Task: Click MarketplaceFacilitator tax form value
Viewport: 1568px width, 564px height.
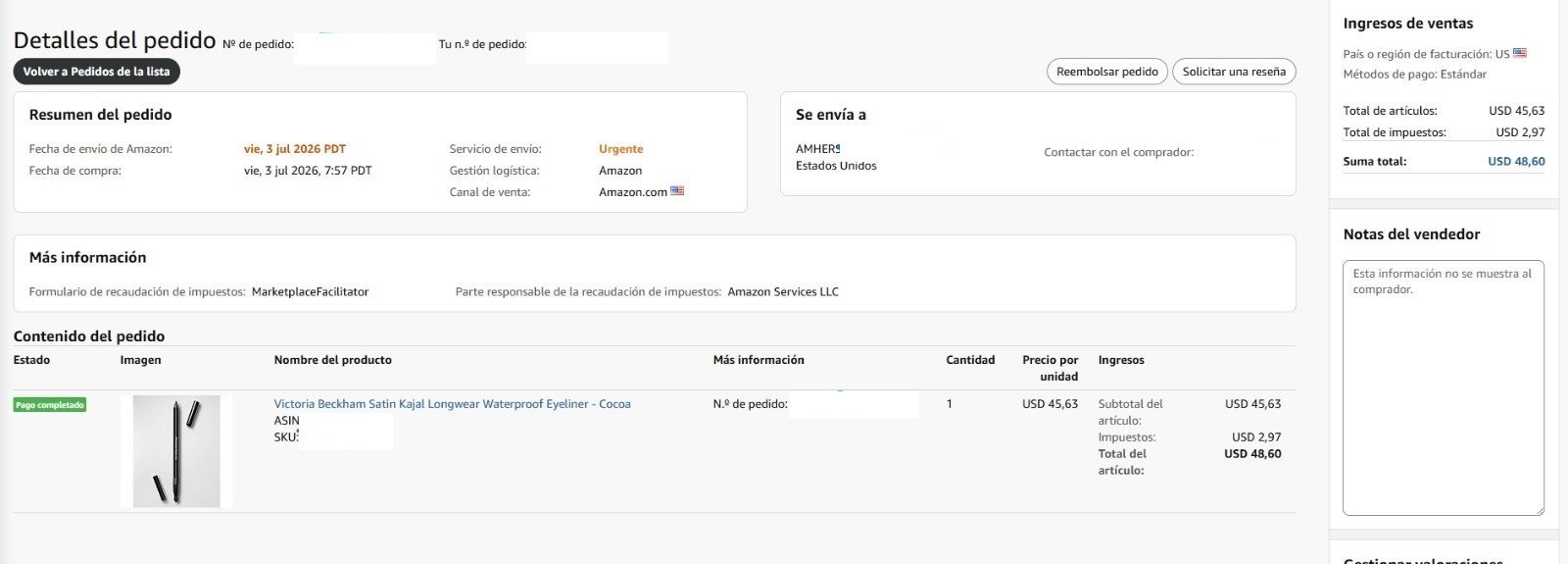Action: tap(310, 292)
